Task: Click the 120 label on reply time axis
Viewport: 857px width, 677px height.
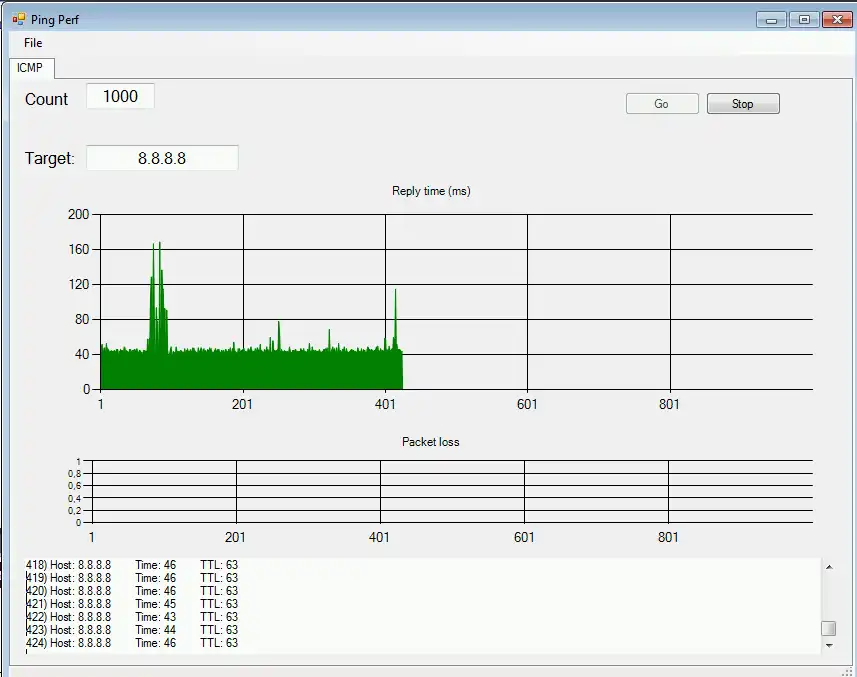Action: [x=78, y=284]
